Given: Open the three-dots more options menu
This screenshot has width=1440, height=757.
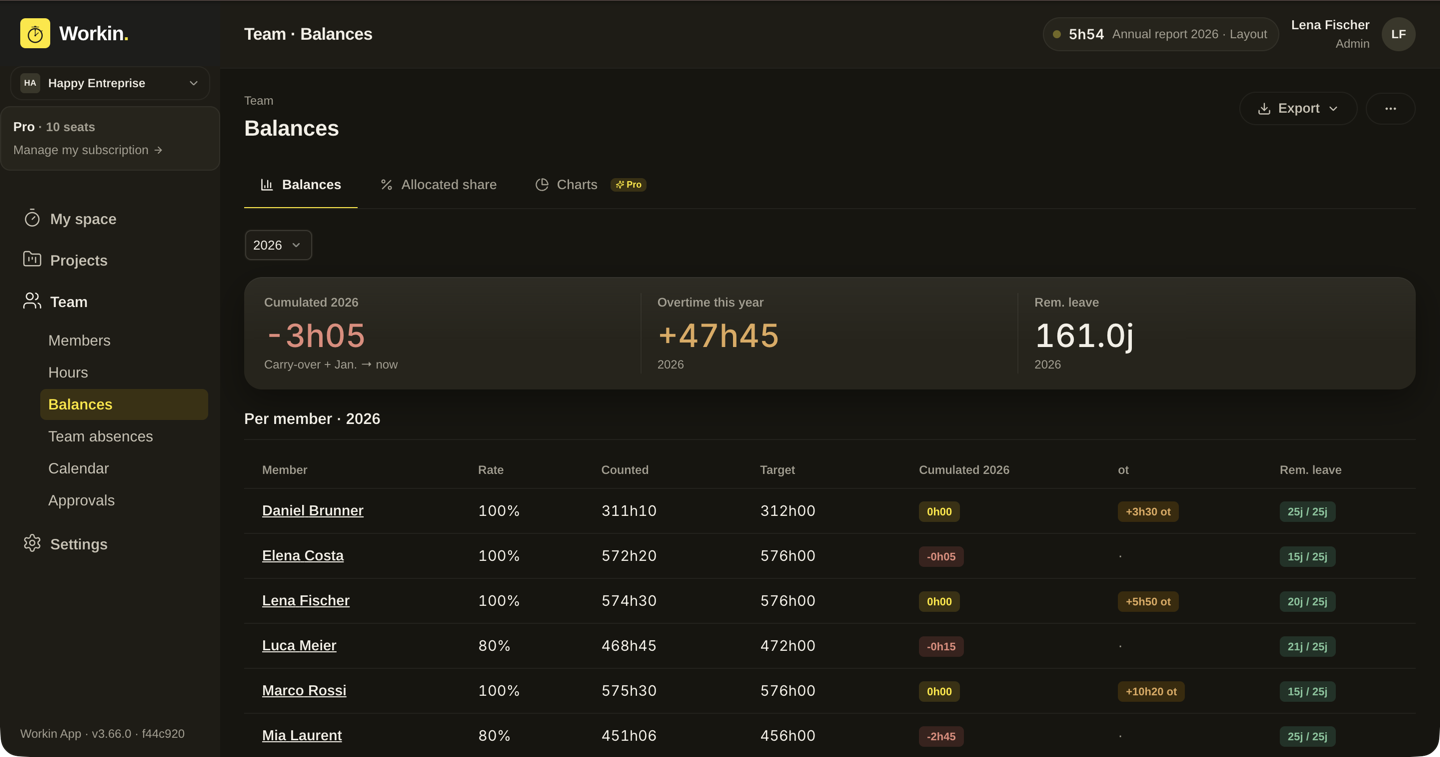Looking at the screenshot, I should (1390, 108).
